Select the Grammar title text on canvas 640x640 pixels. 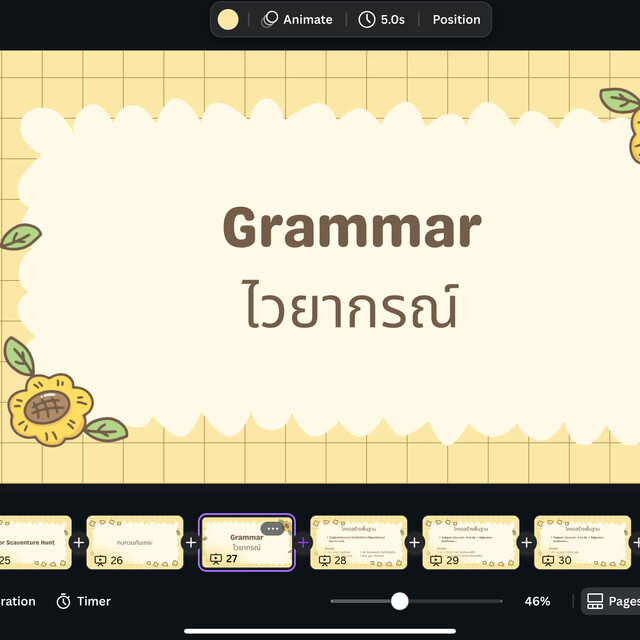point(351,228)
